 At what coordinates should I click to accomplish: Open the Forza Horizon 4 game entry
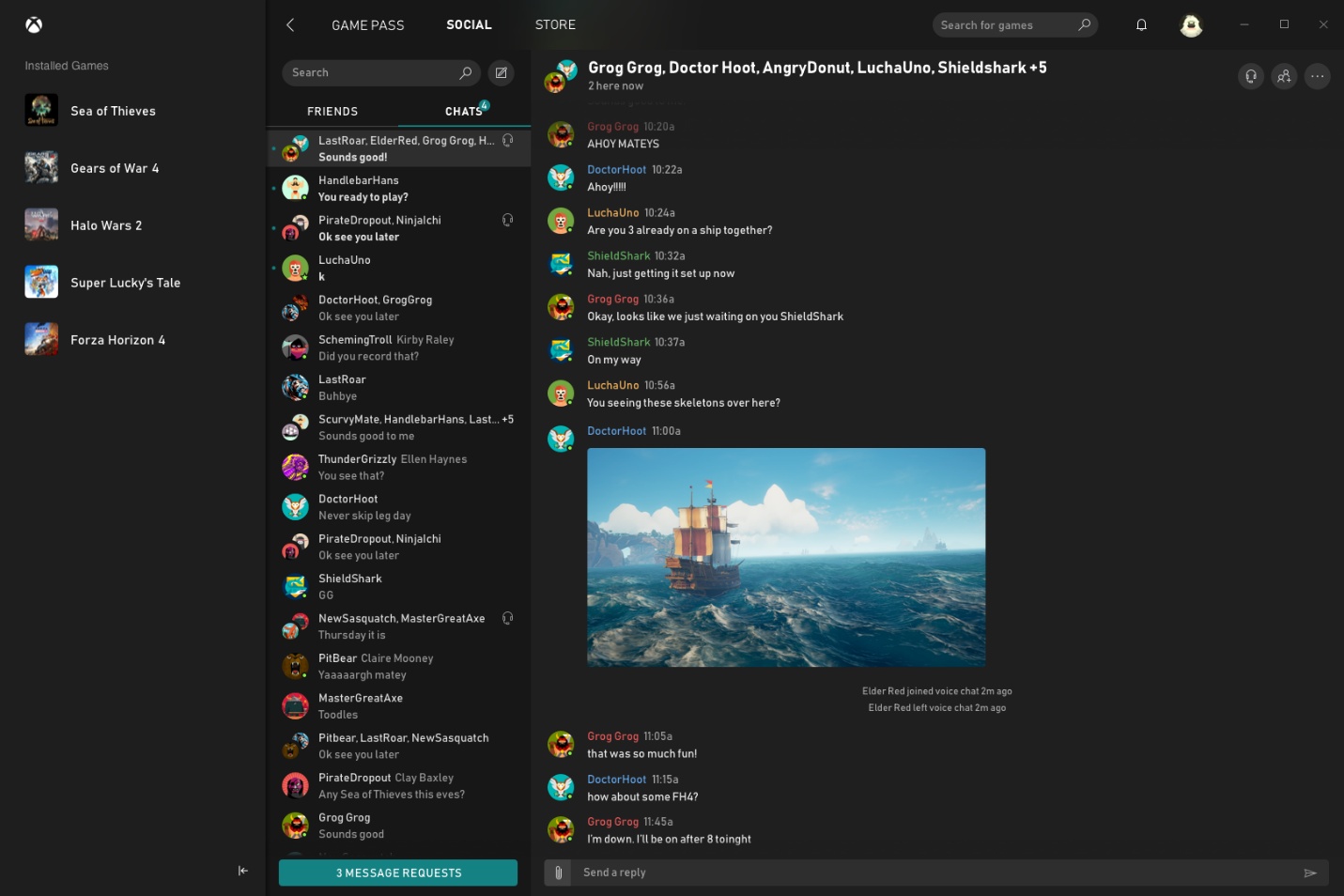tap(117, 339)
